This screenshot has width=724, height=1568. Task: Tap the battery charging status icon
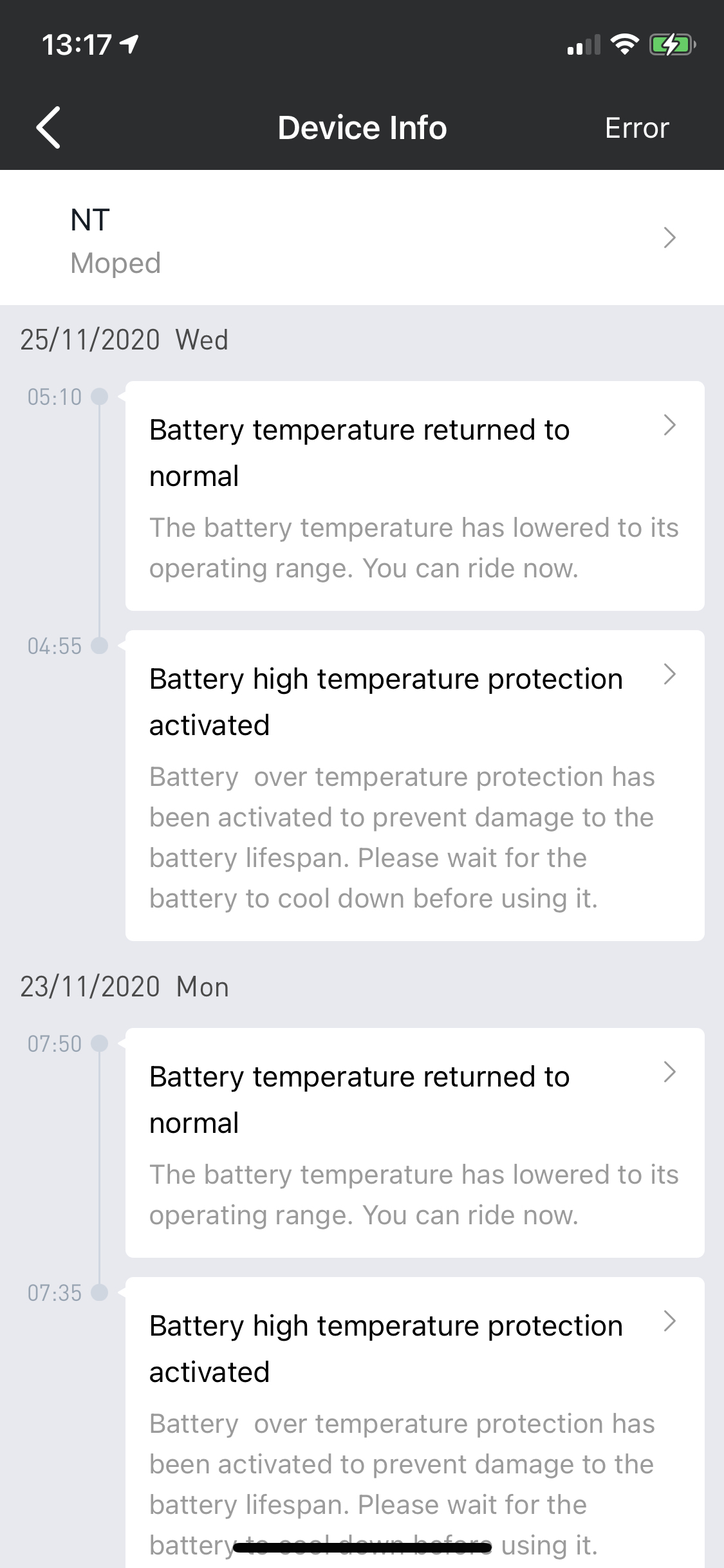click(x=672, y=44)
